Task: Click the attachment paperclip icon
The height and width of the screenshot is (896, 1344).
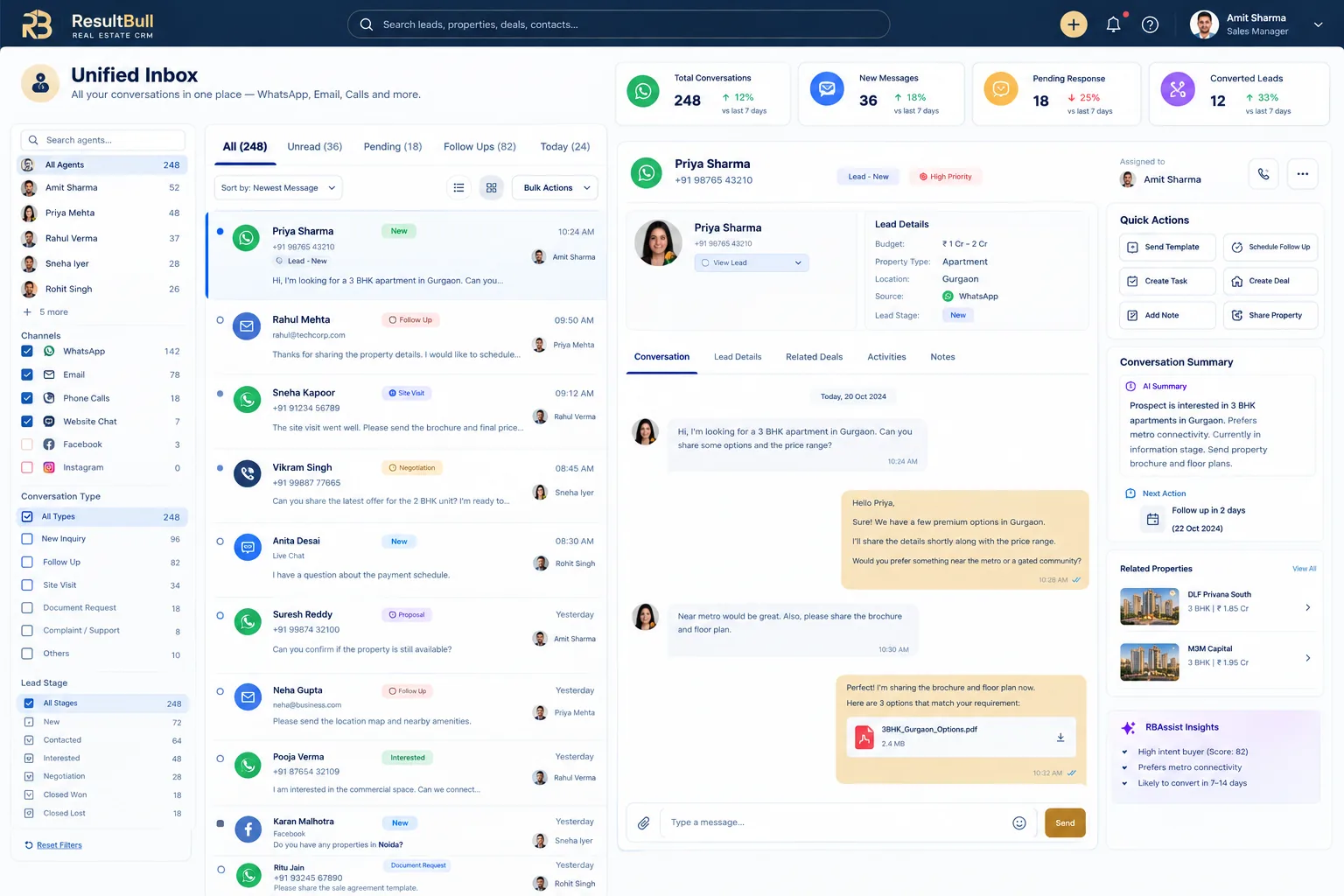Action: 643,822
